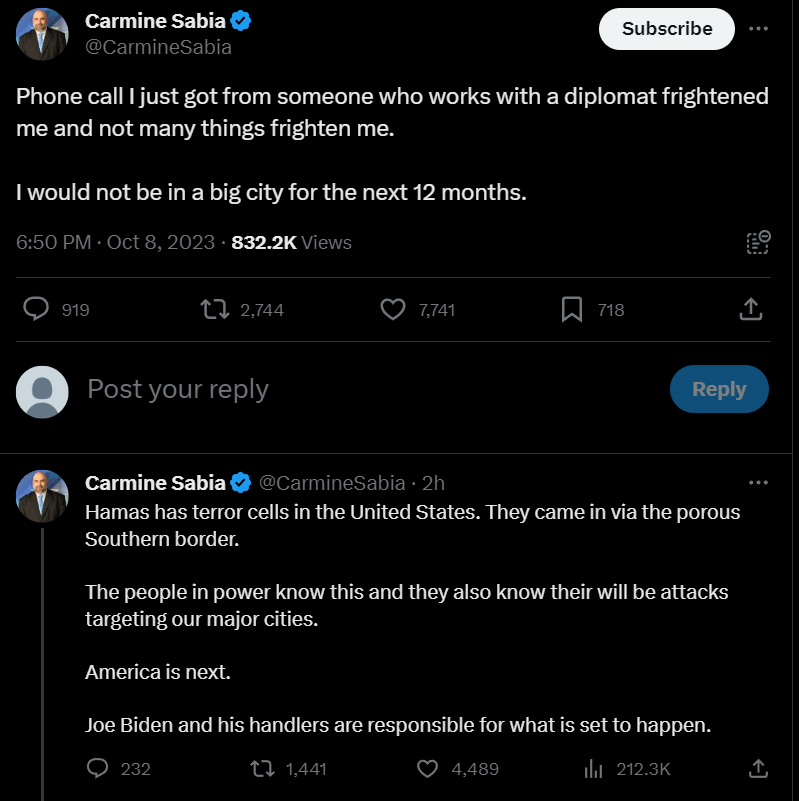This screenshot has width=799, height=801.
Task: Like the main post with 7,741 likes
Action: 393,309
